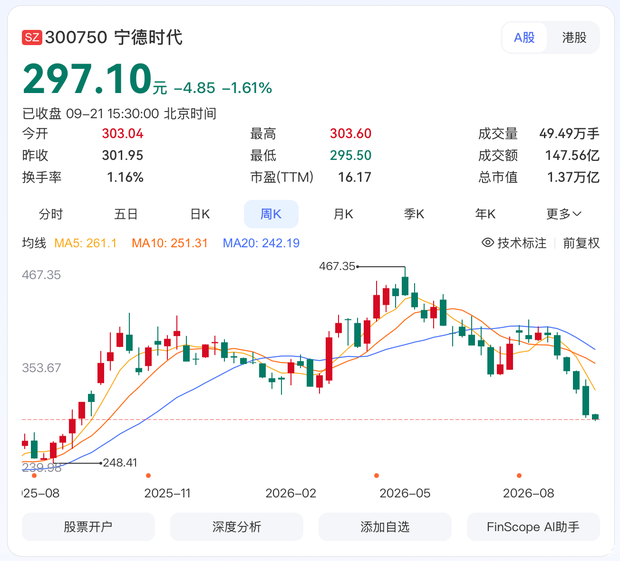Select the 五日 chart tab

click(x=126, y=214)
